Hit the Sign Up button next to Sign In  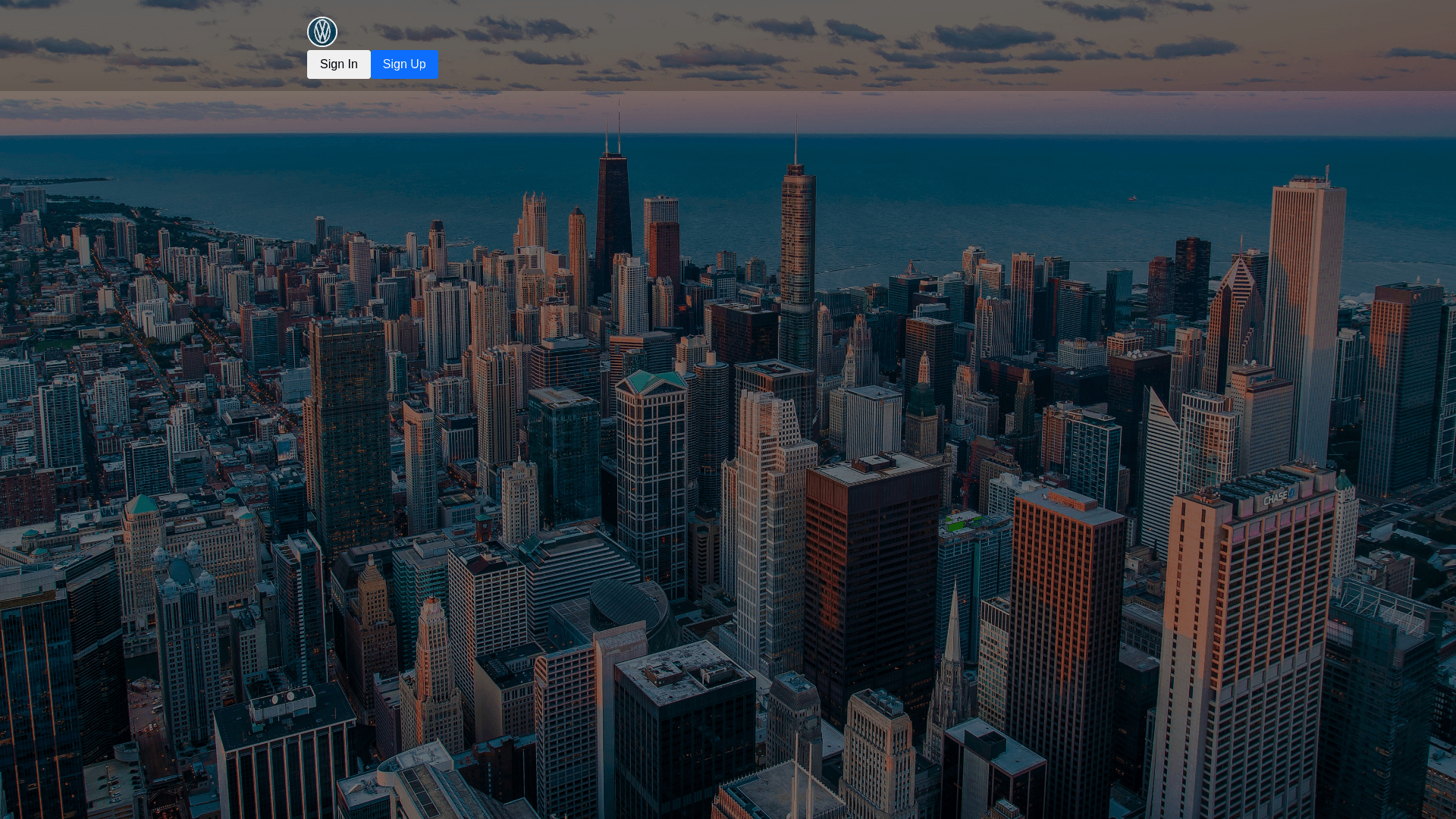[404, 64]
